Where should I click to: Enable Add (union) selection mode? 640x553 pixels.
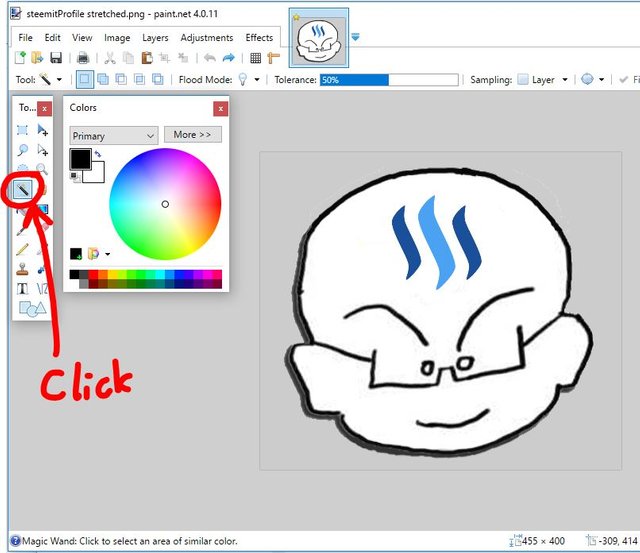point(103,79)
